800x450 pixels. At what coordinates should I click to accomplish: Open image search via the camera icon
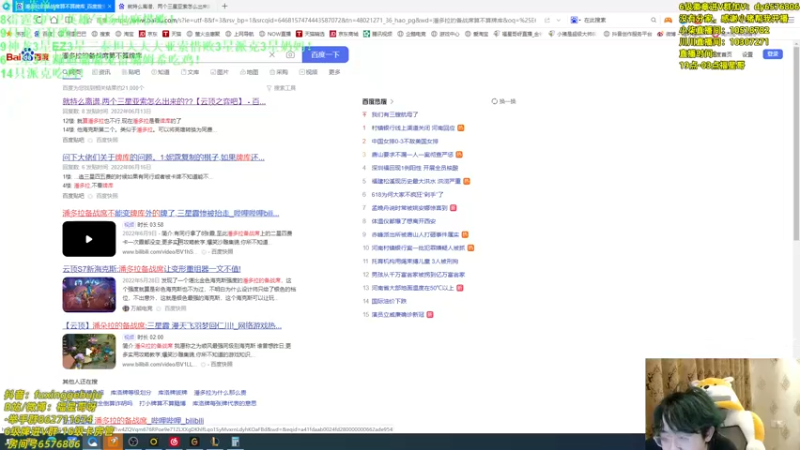[290, 55]
